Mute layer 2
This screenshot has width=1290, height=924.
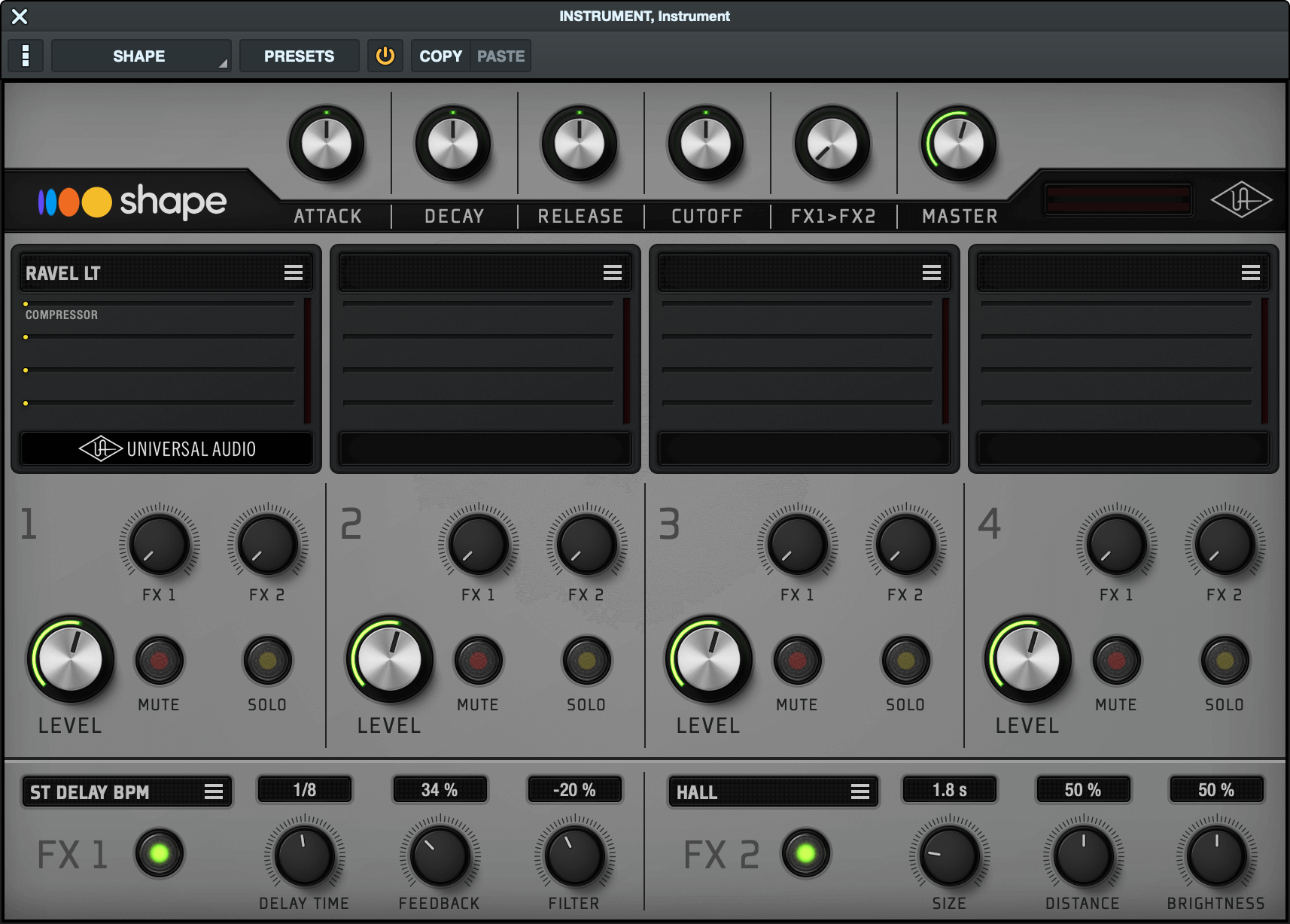[x=478, y=661]
